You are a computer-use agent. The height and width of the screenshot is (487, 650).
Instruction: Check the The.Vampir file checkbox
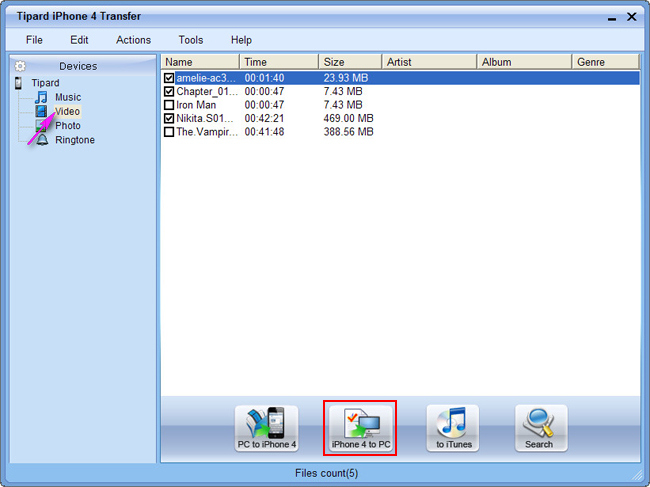coord(169,132)
